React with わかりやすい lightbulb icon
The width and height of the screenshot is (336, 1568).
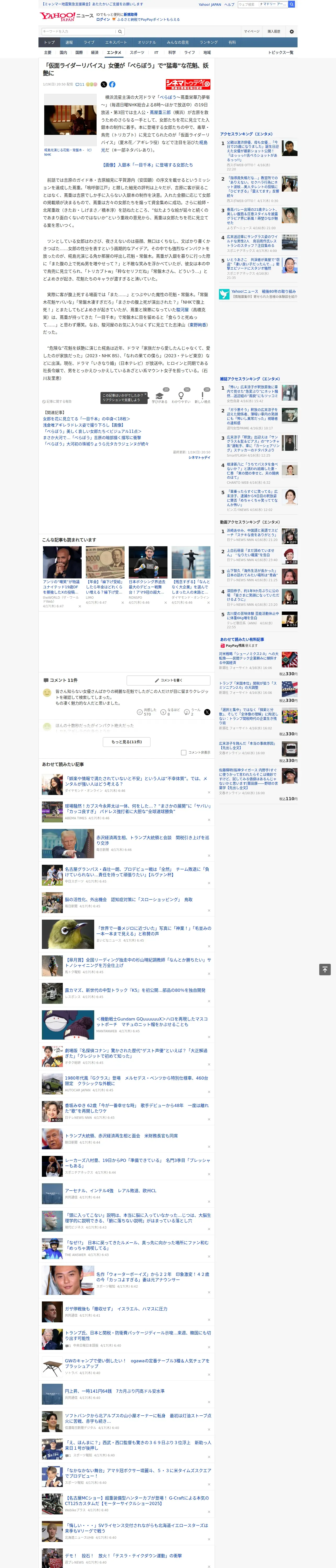click(x=181, y=395)
